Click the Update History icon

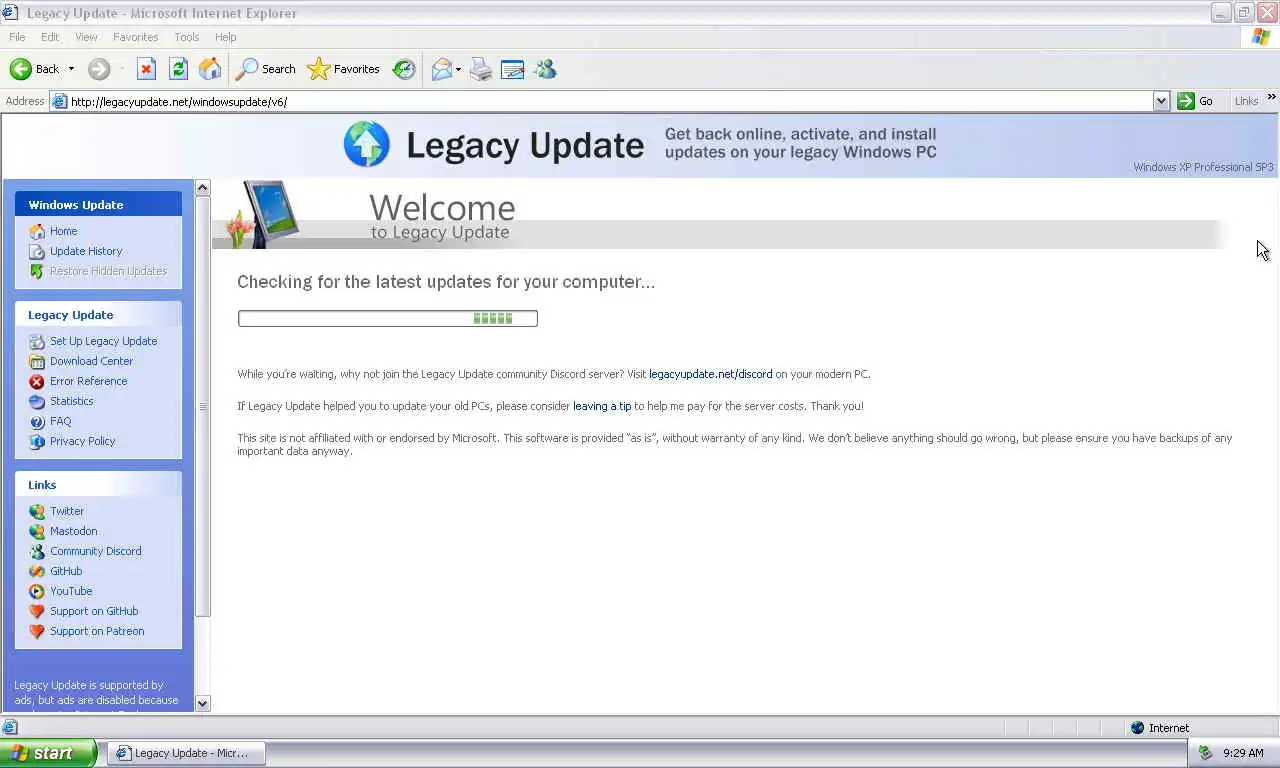(x=37, y=251)
